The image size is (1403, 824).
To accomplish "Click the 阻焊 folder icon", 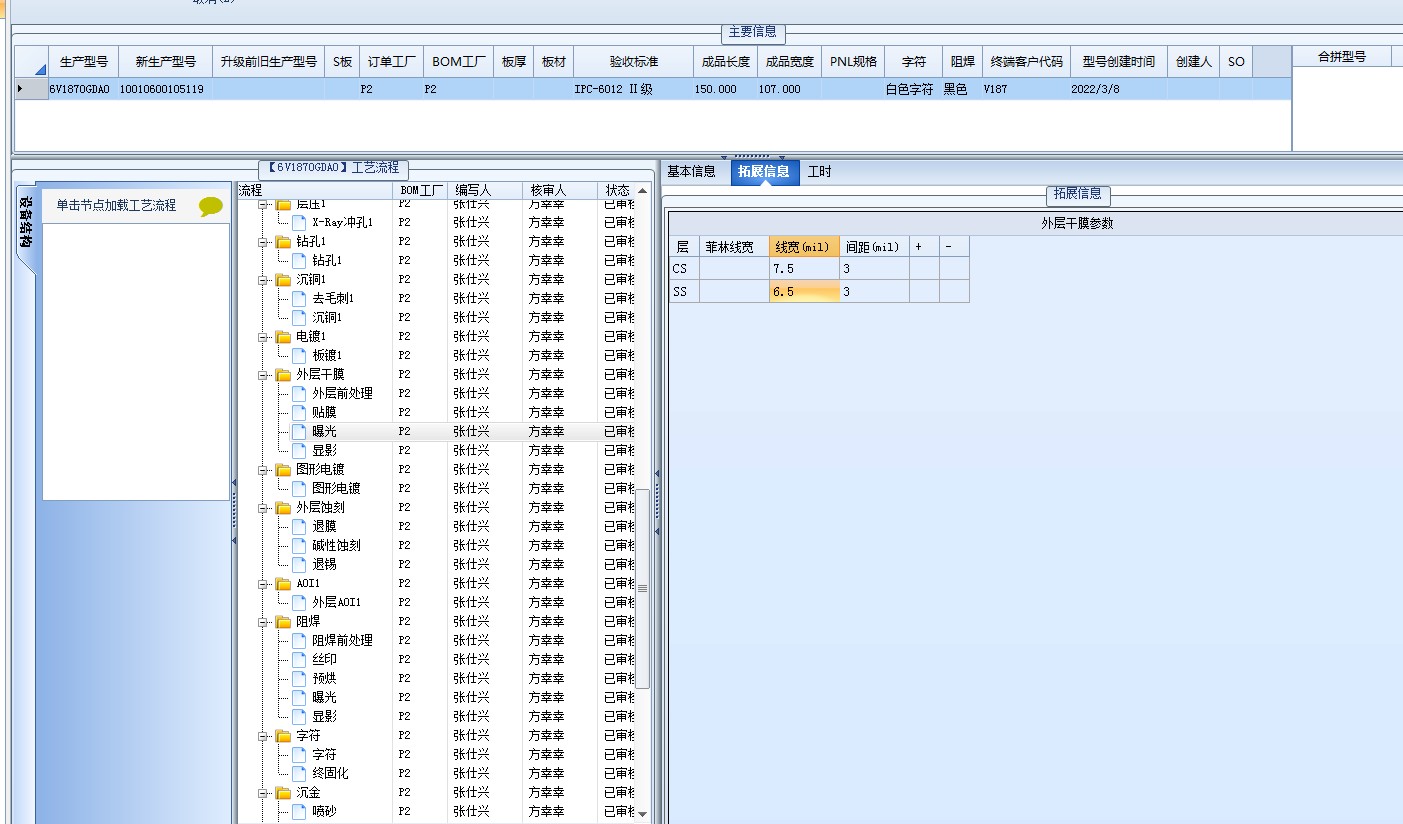I will click(x=283, y=622).
